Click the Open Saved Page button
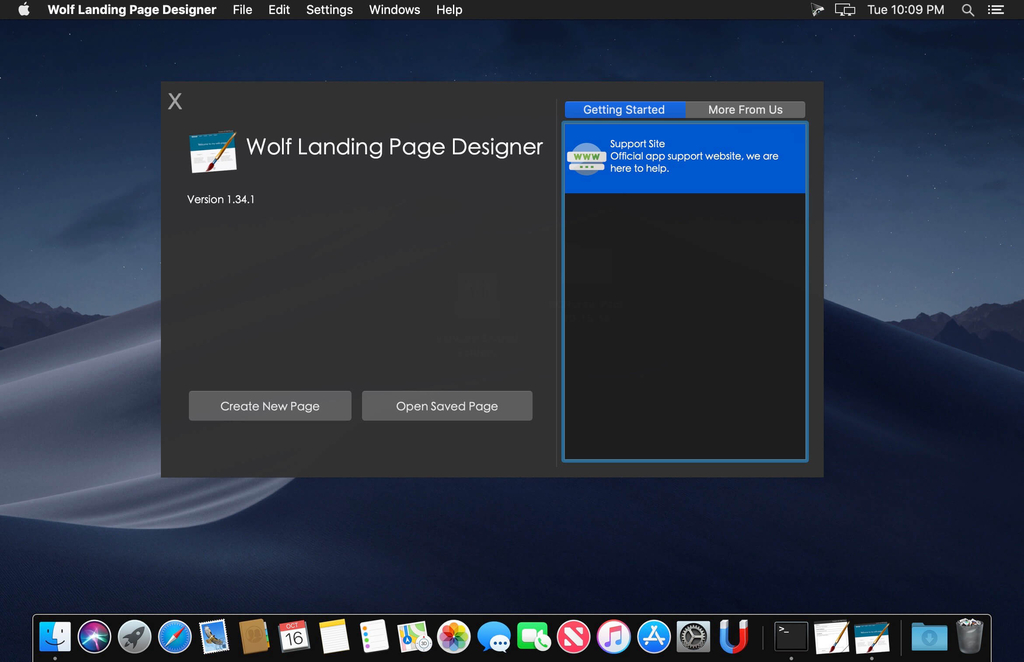Image resolution: width=1024 pixels, height=662 pixels. [447, 406]
